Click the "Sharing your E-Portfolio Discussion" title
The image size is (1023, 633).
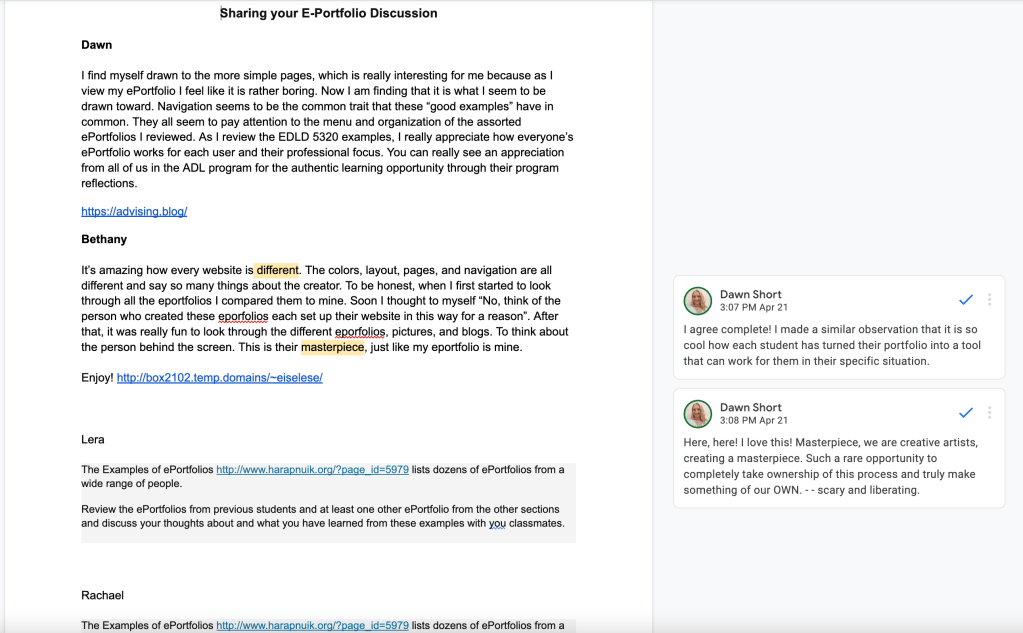[328, 13]
